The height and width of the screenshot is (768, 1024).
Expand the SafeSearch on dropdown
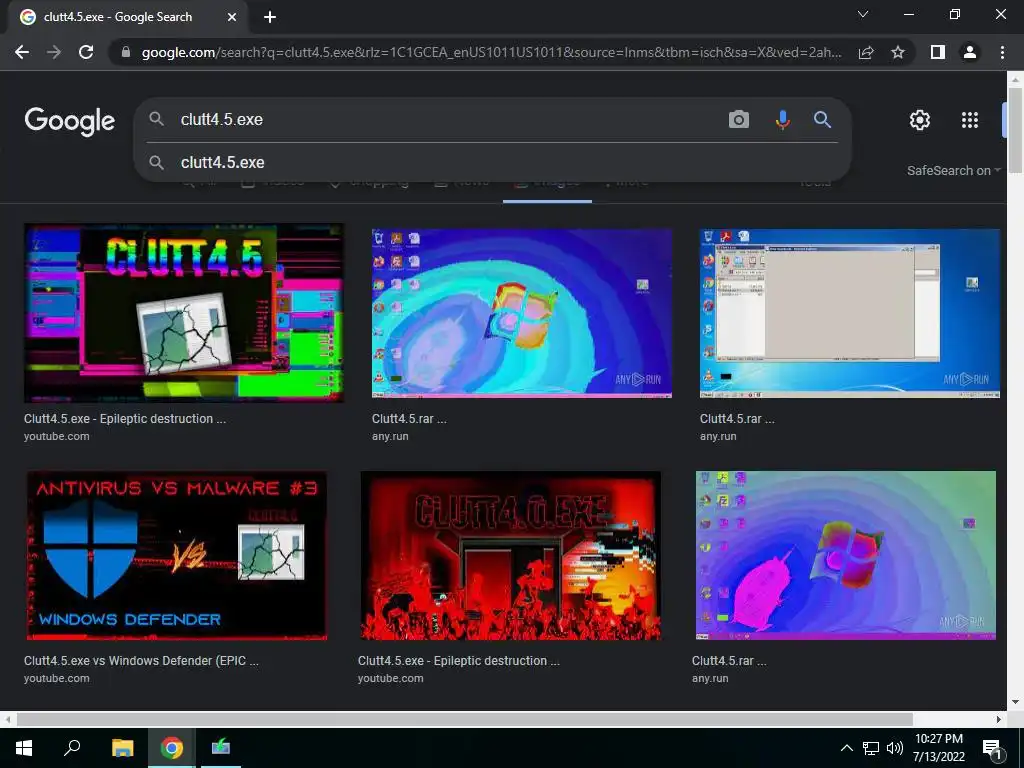point(953,170)
